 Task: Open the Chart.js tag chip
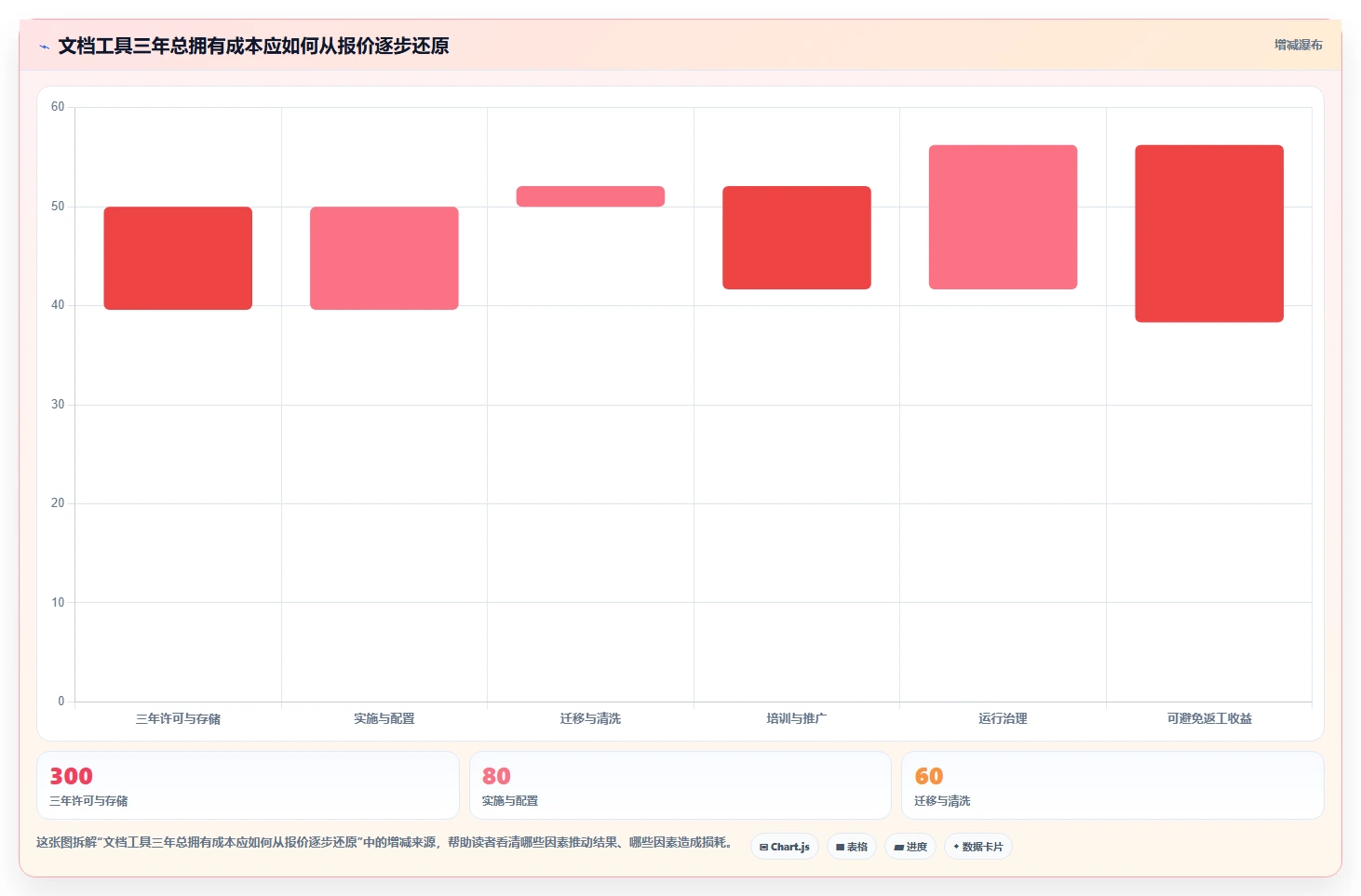(x=785, y=847)
